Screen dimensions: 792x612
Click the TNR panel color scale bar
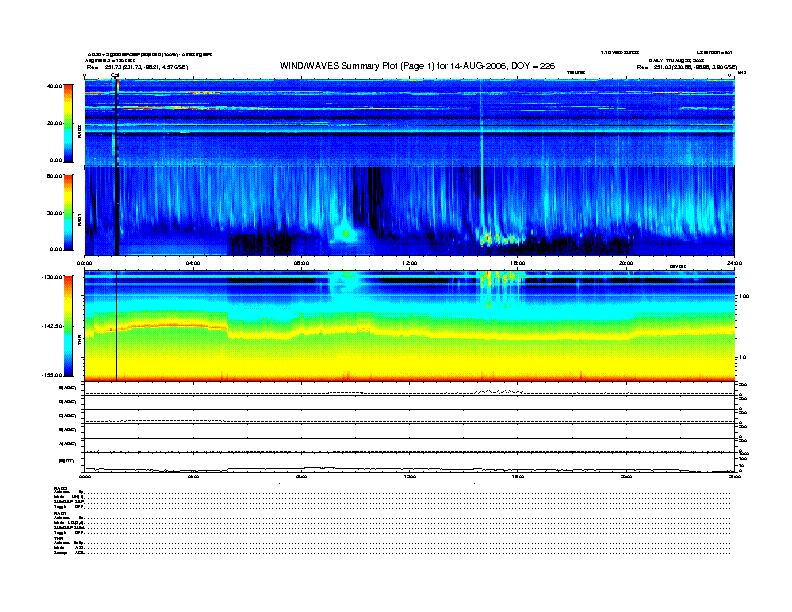68,326
